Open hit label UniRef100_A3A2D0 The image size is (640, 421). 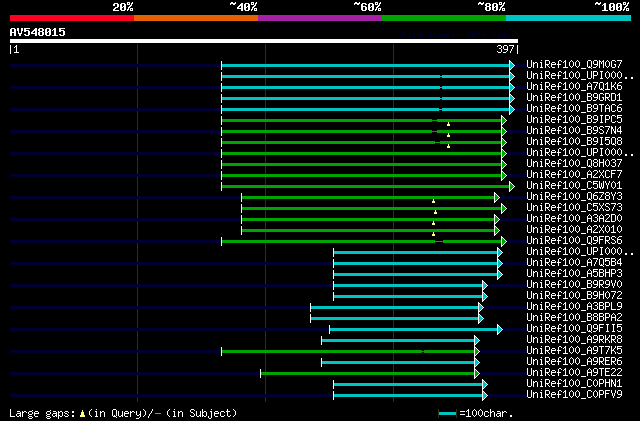click(574, 218)
